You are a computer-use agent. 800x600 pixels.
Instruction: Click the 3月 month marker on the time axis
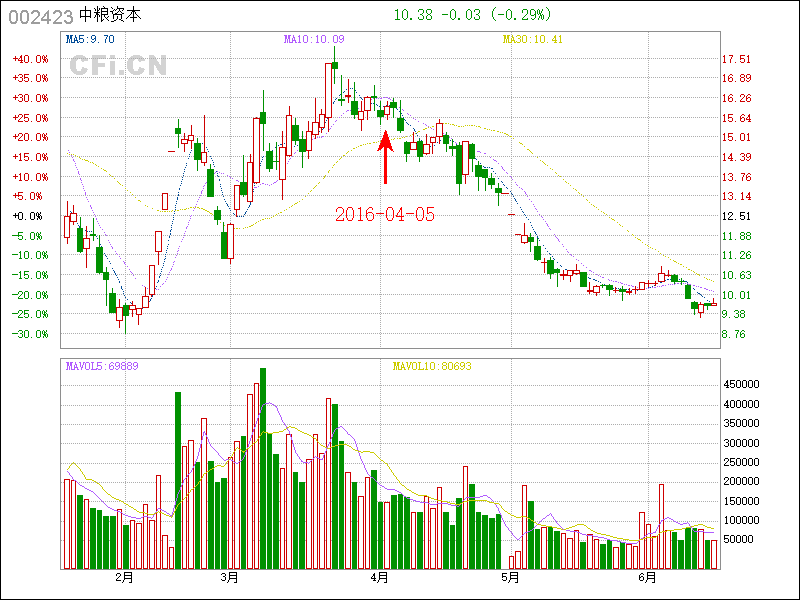[230, 577]
